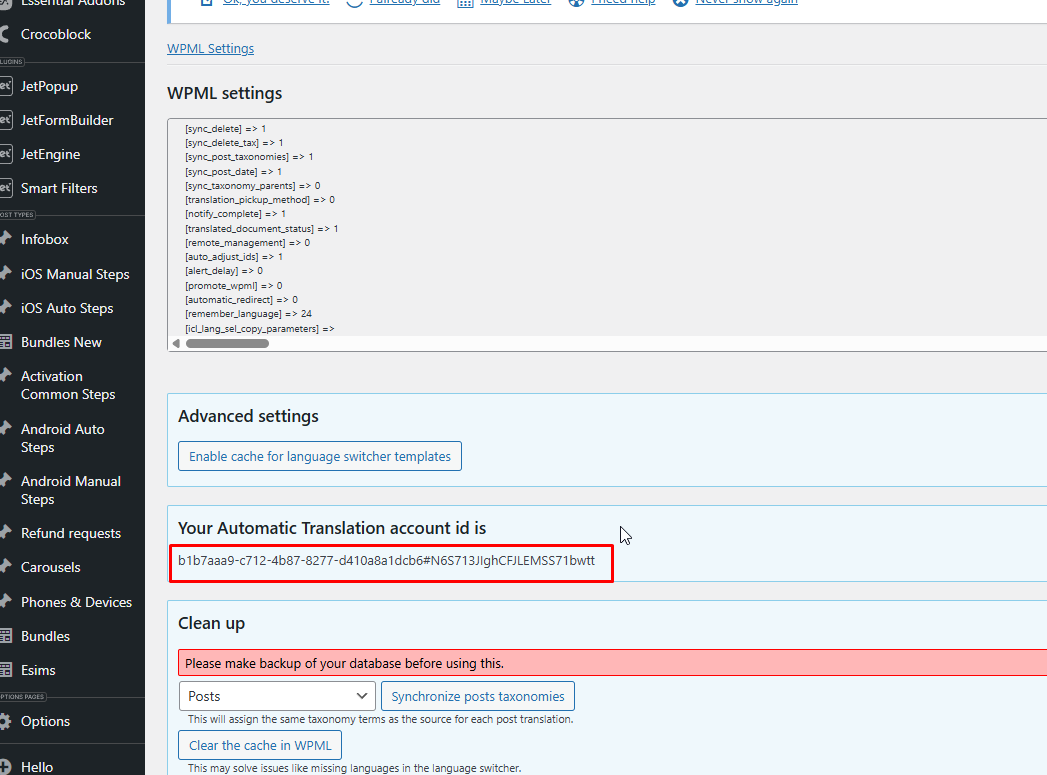This screenshot has height=775, width=1047.
Task: Open Activation Common Steps menu item
Action: coord(67,385)
